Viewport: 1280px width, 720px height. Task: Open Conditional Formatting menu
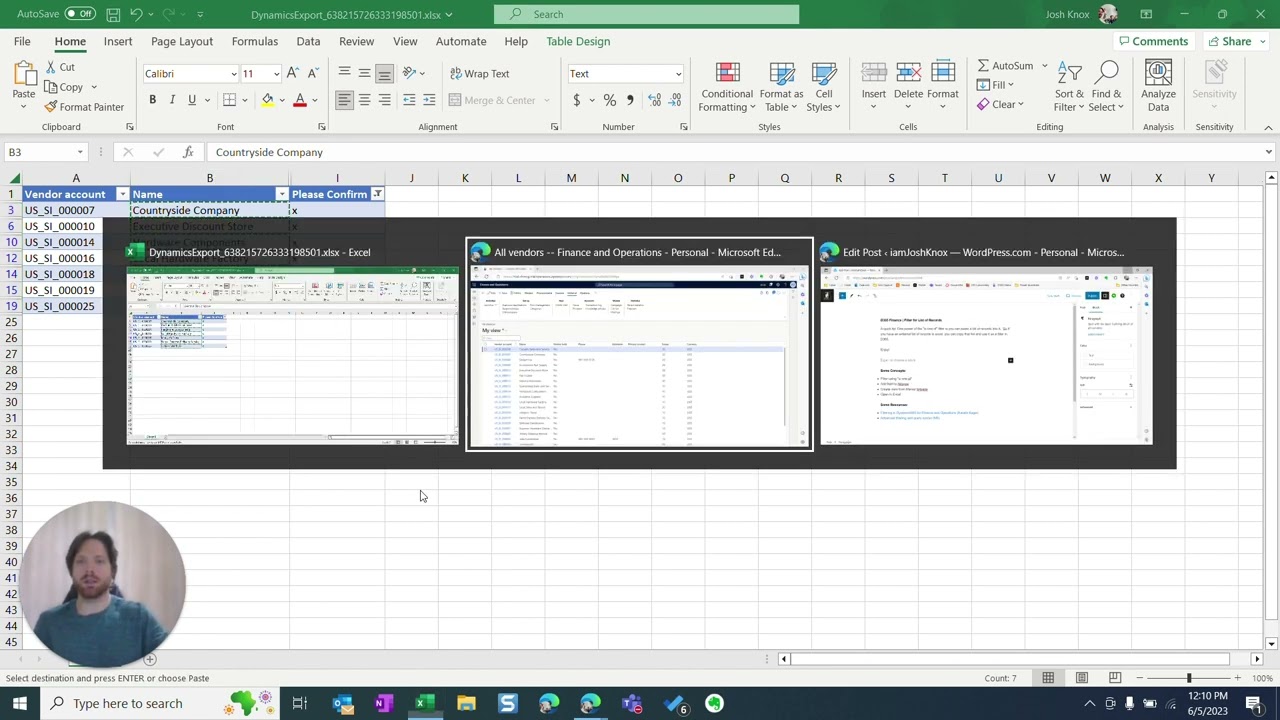pyautogui.click(x=727, y=87)
